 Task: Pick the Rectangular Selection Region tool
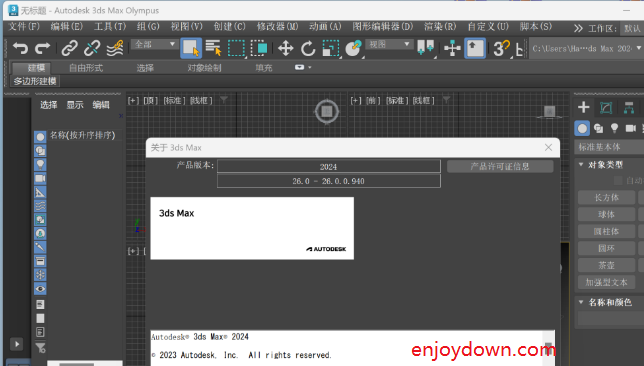pos(236,48)
